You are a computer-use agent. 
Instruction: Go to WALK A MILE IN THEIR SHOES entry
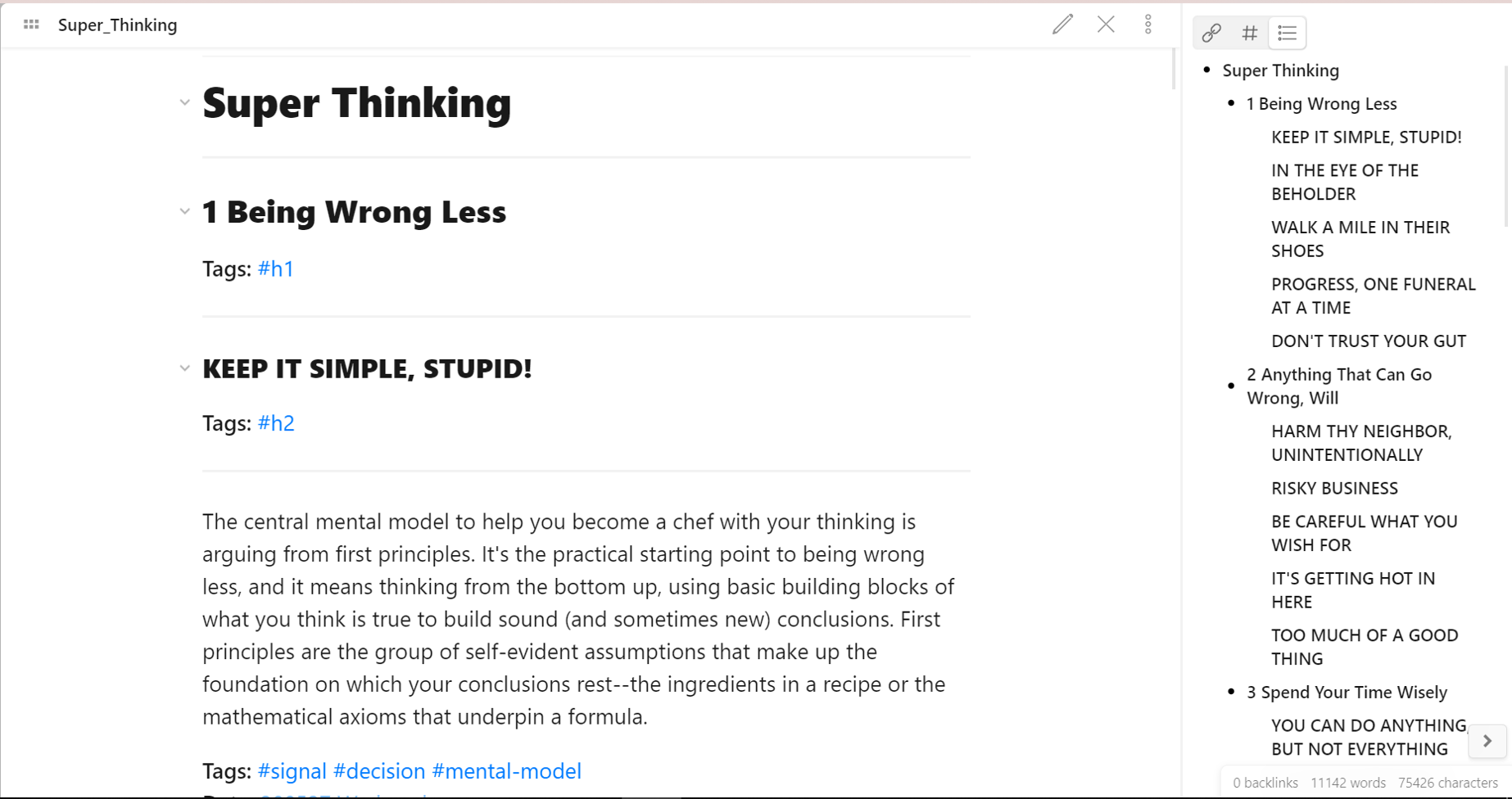pos(1360,239)
